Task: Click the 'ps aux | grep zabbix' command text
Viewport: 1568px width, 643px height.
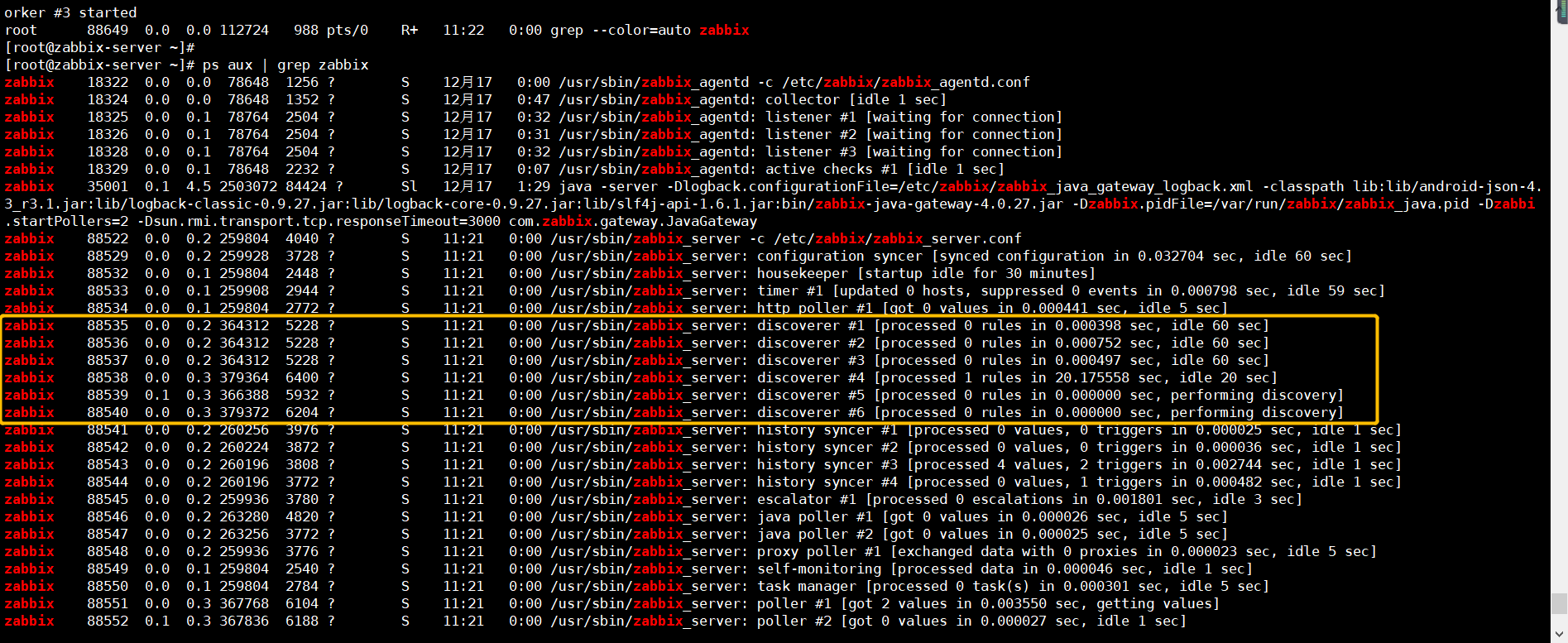Action: (x=285, y=65)
